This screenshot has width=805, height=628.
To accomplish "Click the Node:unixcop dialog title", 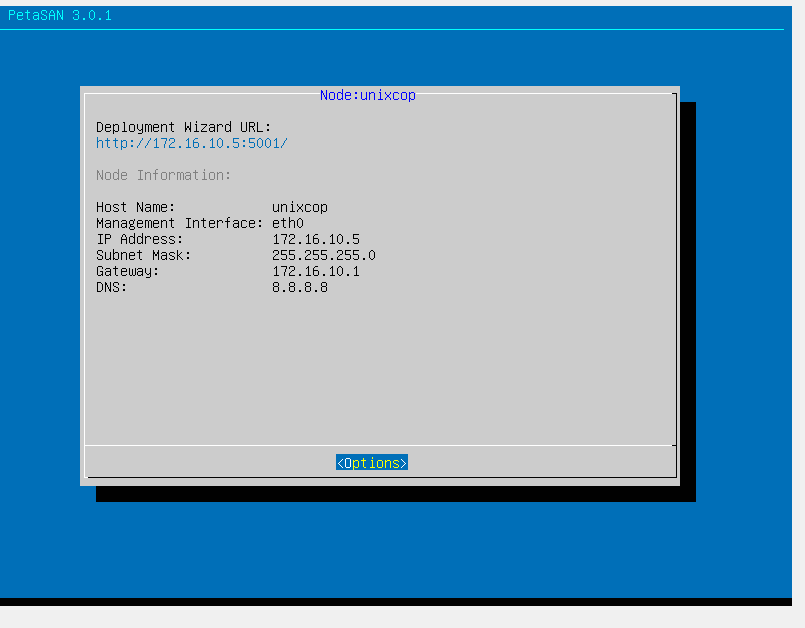I will pos(368,95).
